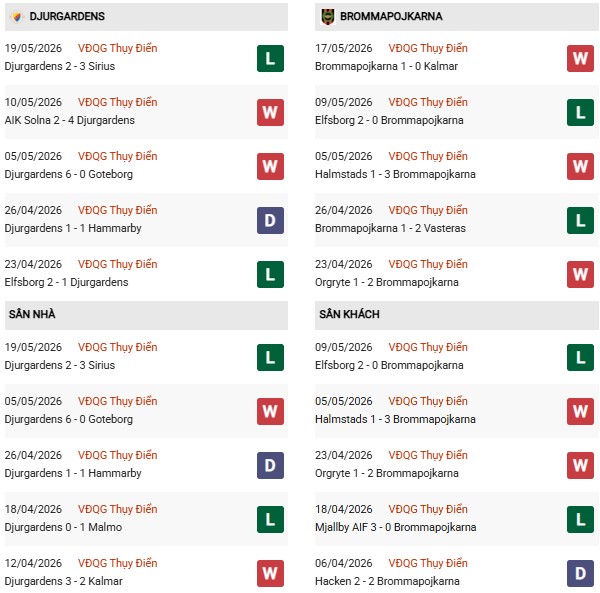Viewport: 600px width, 593px height.
Task: Open VĐQG Thụy Điển link beside 10/05/2026
Action: point(117,102)
